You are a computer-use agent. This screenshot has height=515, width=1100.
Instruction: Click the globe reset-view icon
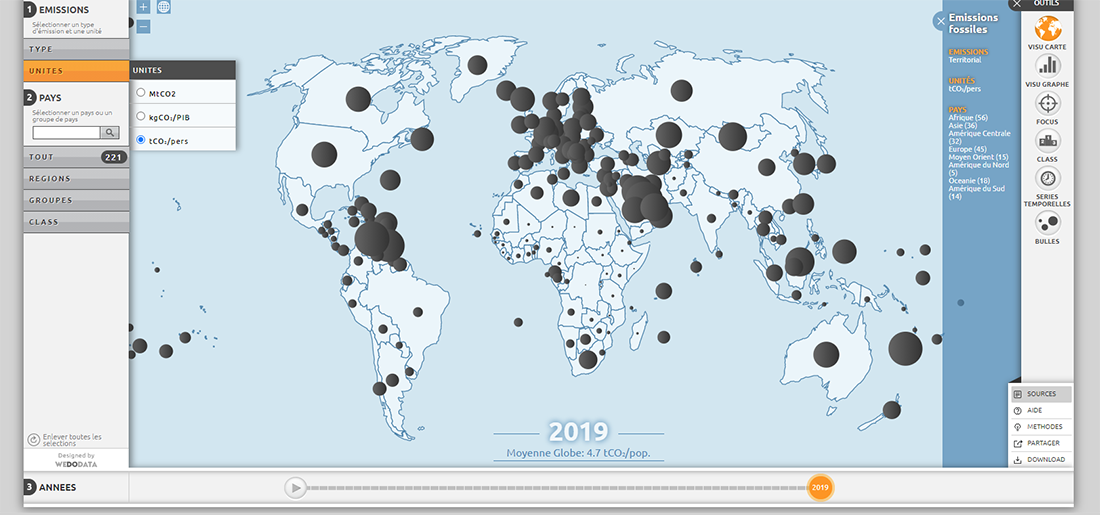click(163, 7)
